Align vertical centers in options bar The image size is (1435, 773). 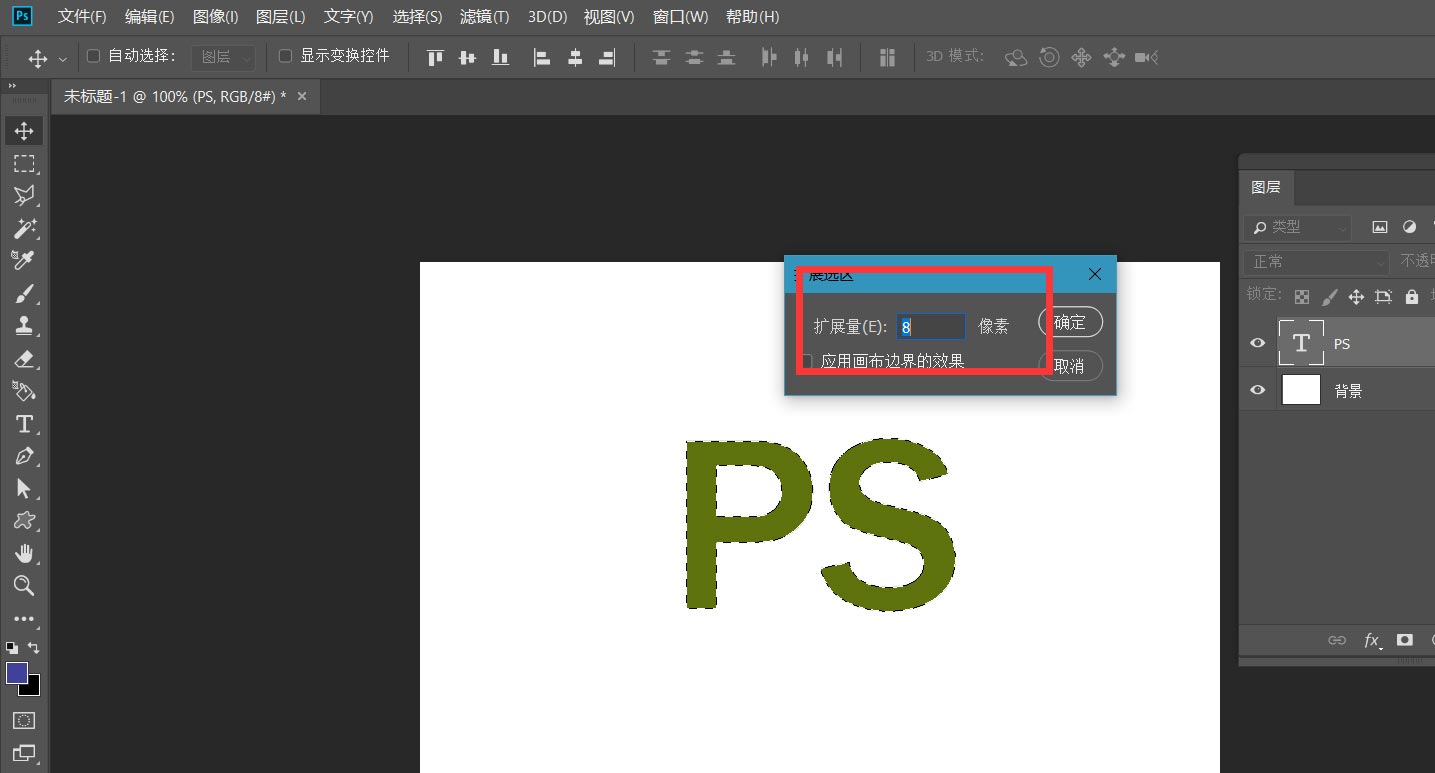coord(467,57)
